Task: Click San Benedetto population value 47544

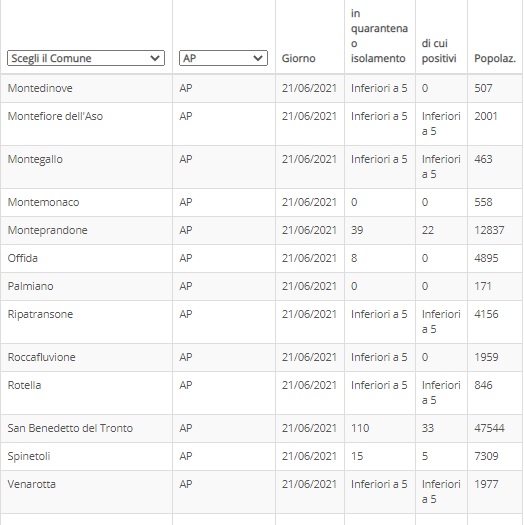Action: (489, 428)
